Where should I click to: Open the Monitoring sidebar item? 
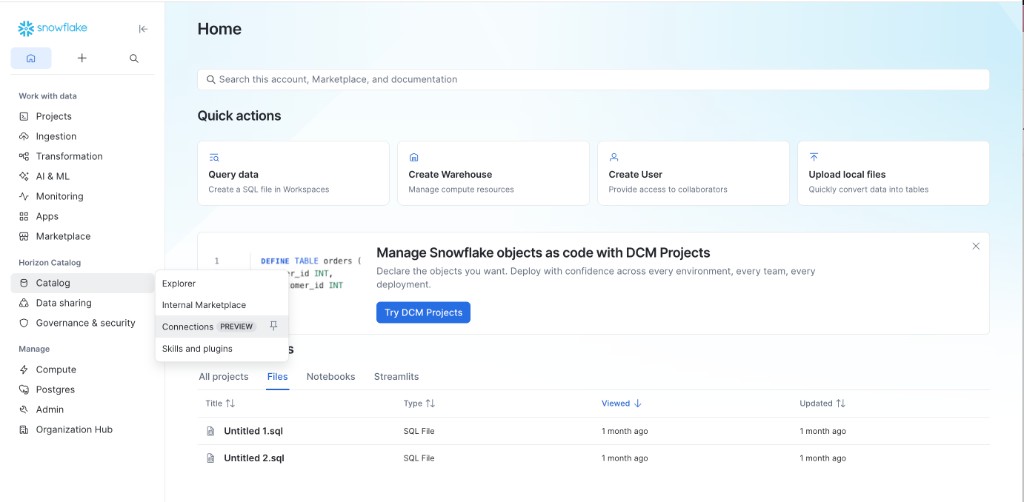82,196
